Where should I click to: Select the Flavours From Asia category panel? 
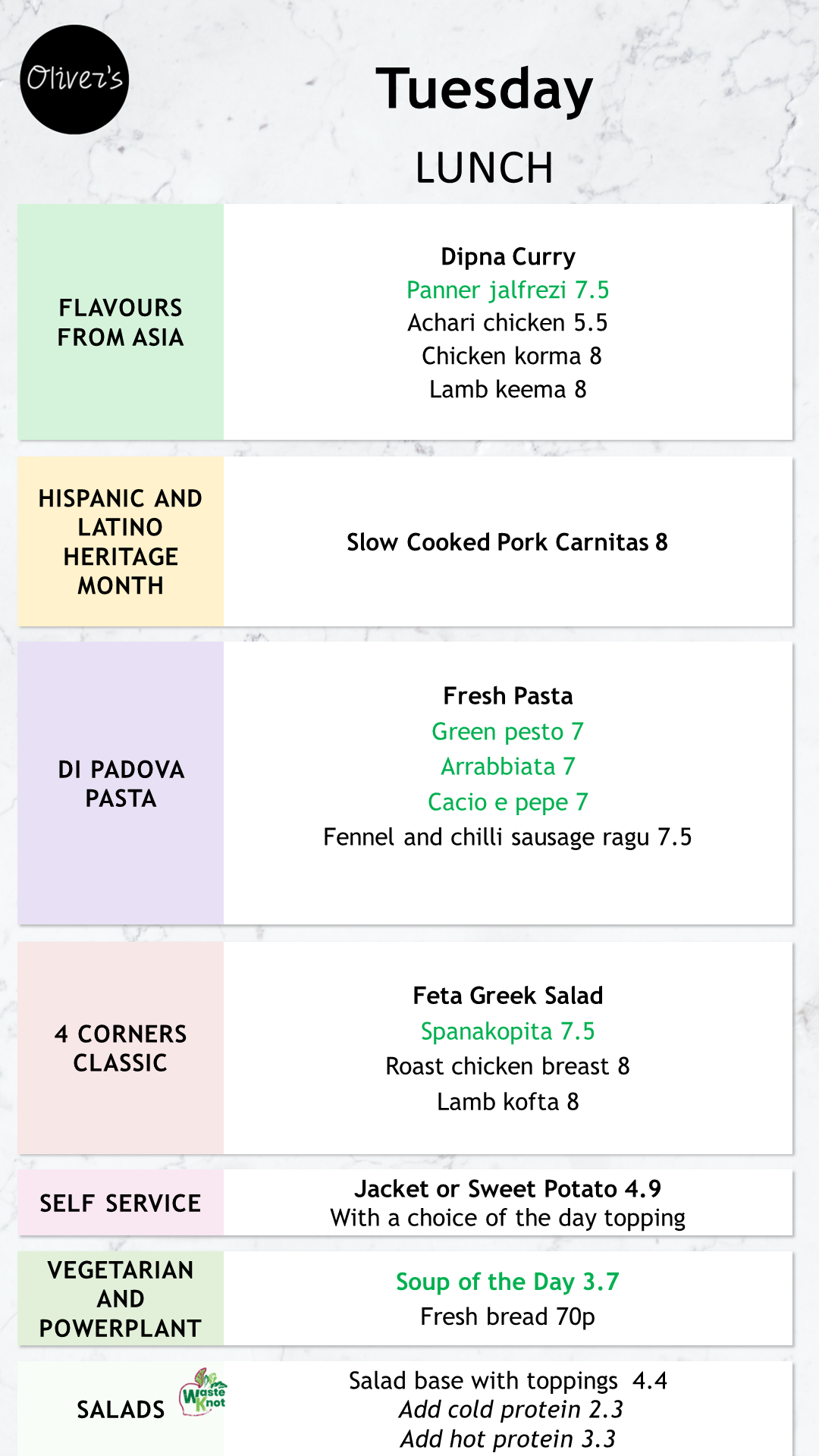(x=121, y=322)
